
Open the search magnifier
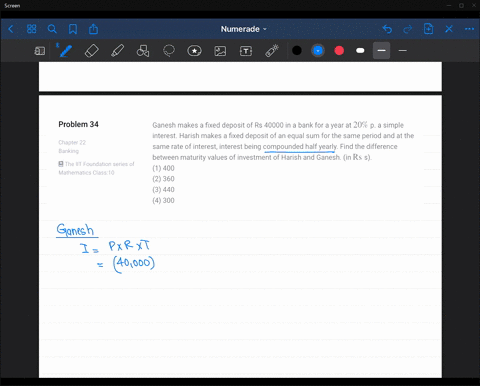52,29
